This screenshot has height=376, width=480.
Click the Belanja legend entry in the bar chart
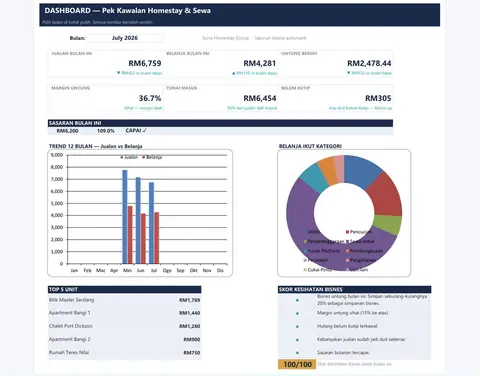click(152, 157)
